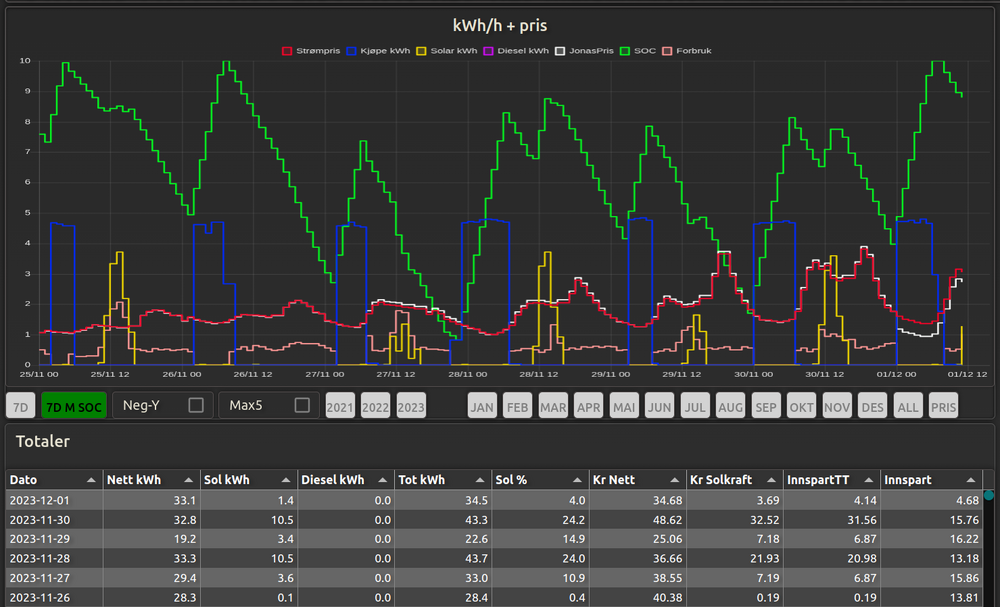
Task: Click sort arrow on Nett kWh column
Action: coord(189,481)
